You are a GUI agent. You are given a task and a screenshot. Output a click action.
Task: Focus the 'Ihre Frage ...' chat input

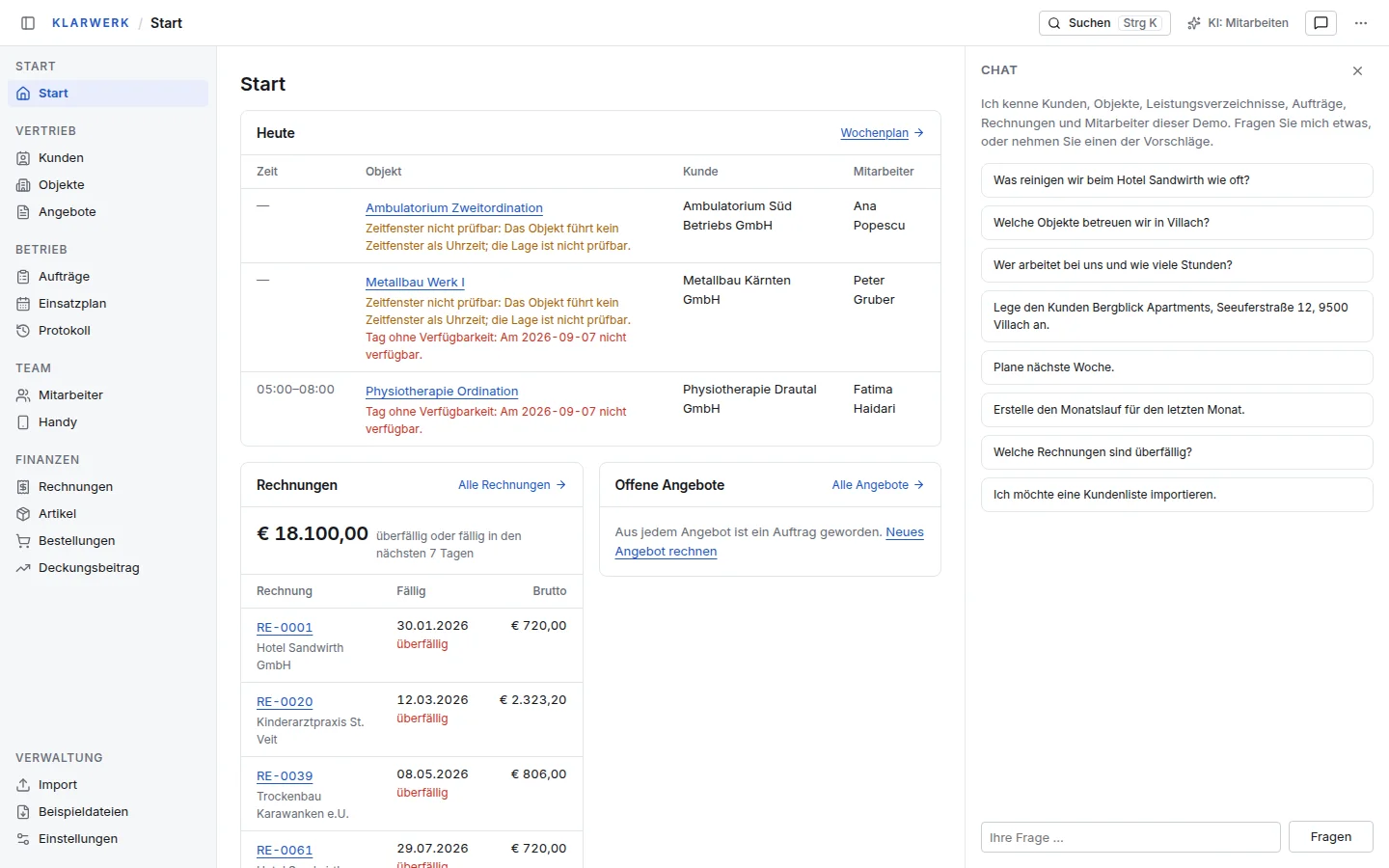coord(1130,837)
